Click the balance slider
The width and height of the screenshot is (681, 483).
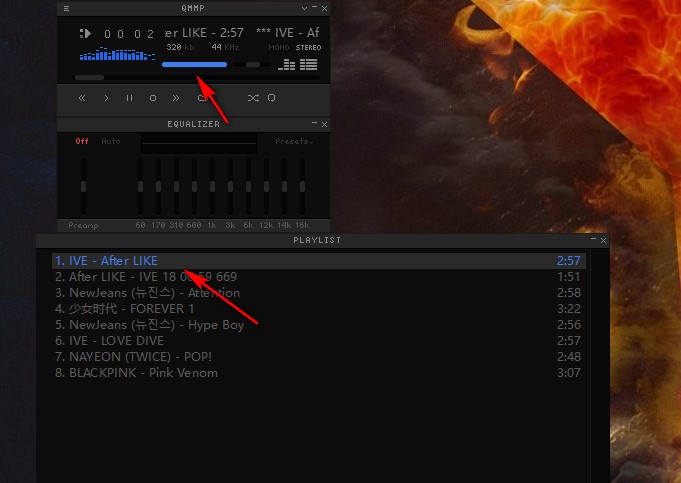coord(253,65)
